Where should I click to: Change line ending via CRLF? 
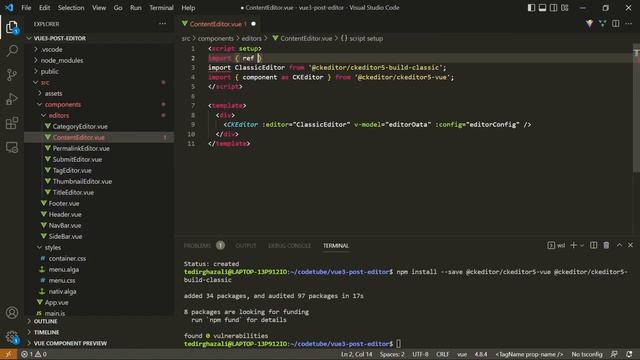pos(442,354)
